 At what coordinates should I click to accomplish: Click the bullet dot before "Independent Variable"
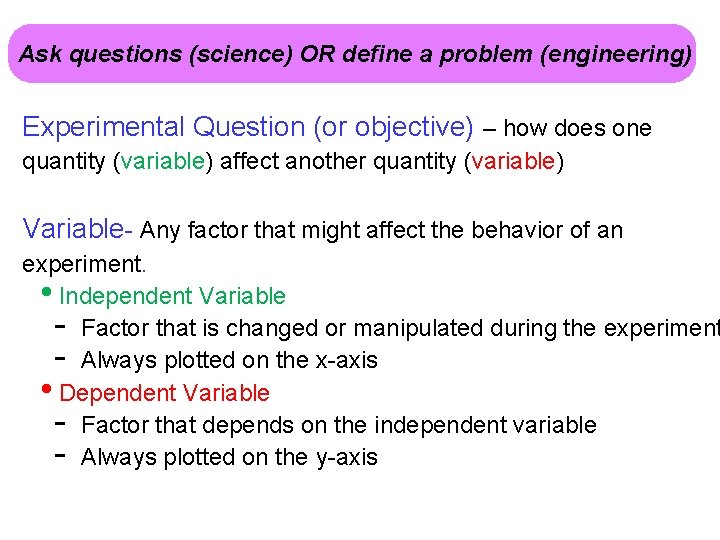click(x=52, y=295)
